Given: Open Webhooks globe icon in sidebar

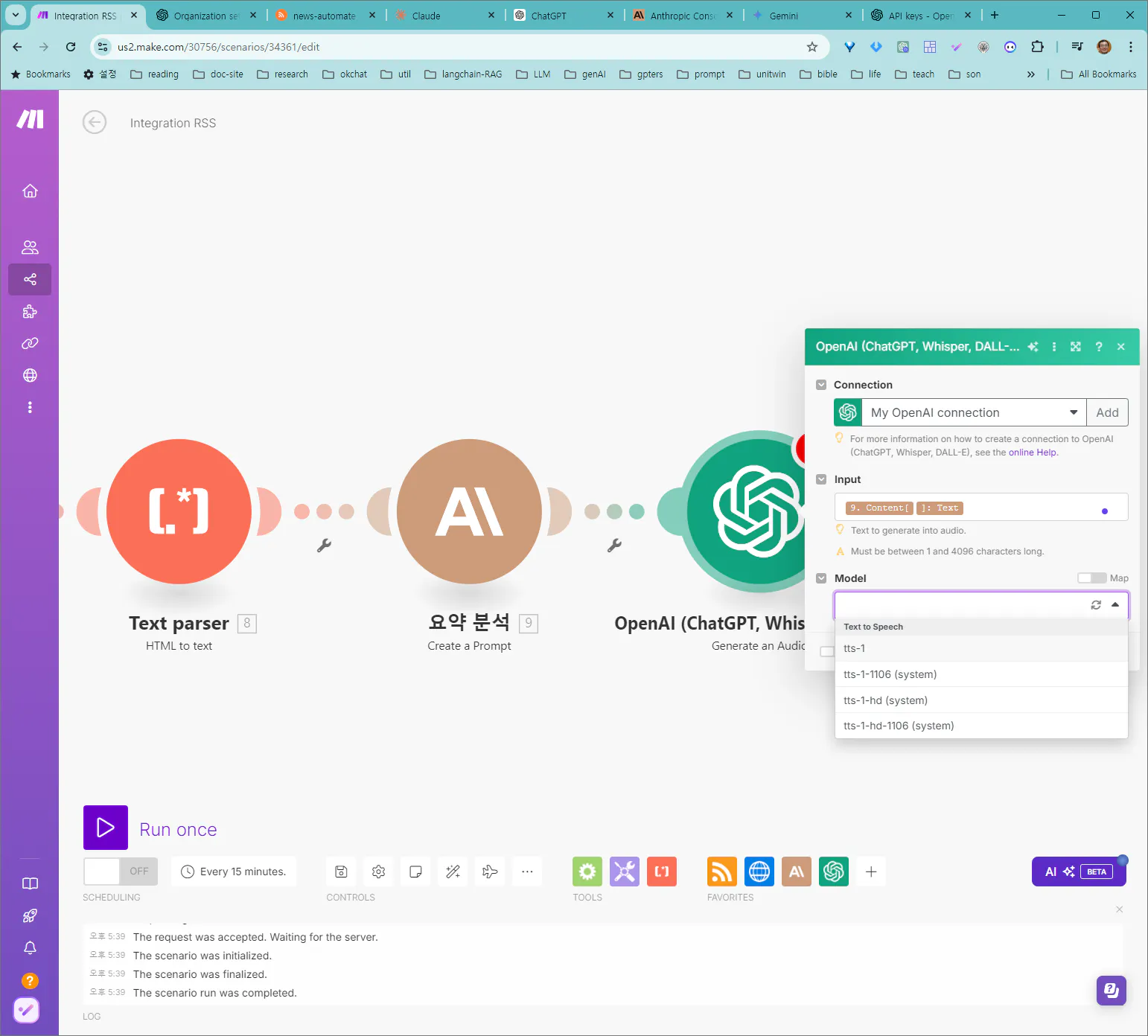Looking at the screenshot, I should (x=30, y=375).
